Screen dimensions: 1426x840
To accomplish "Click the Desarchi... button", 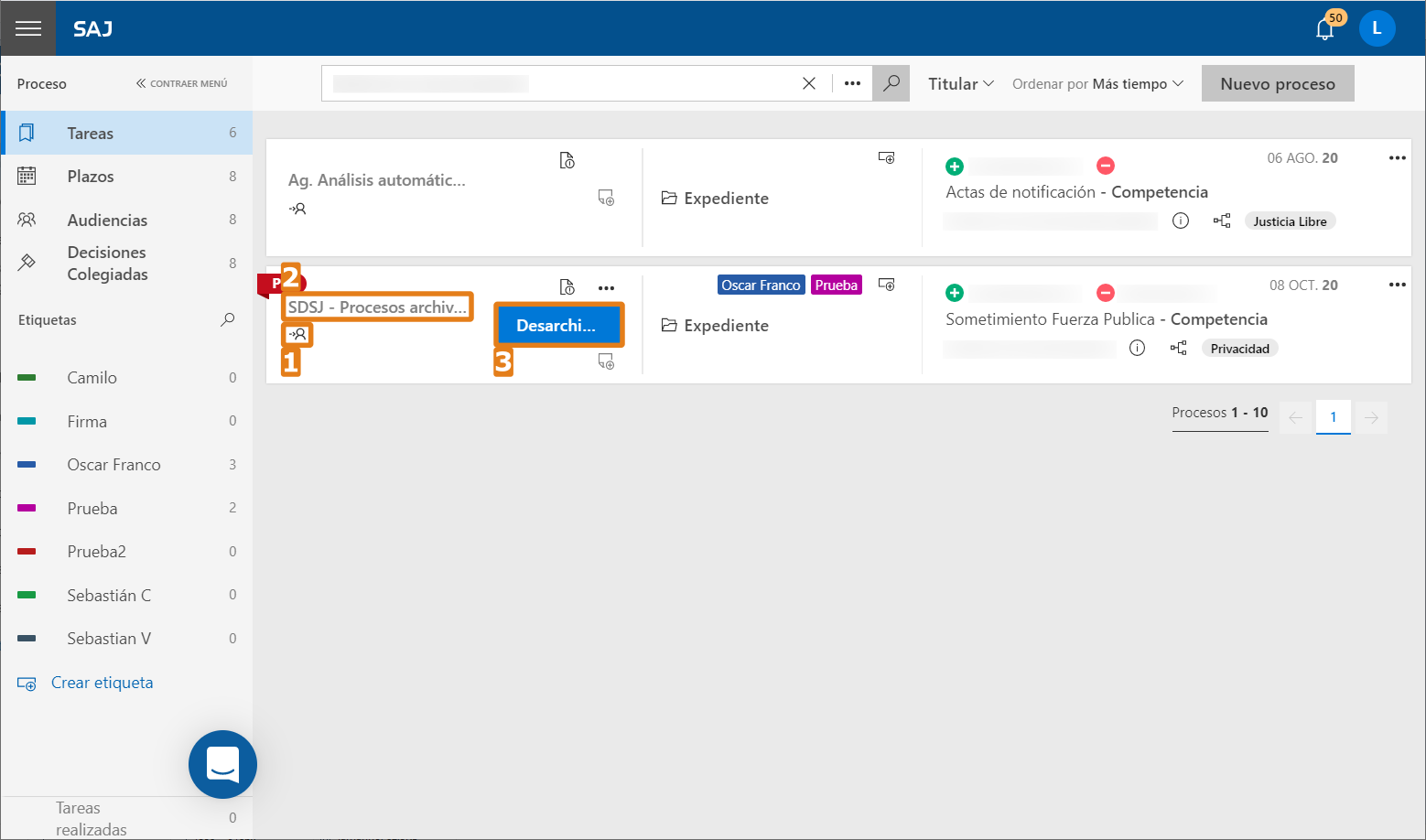I will click(x=558, y=325).
